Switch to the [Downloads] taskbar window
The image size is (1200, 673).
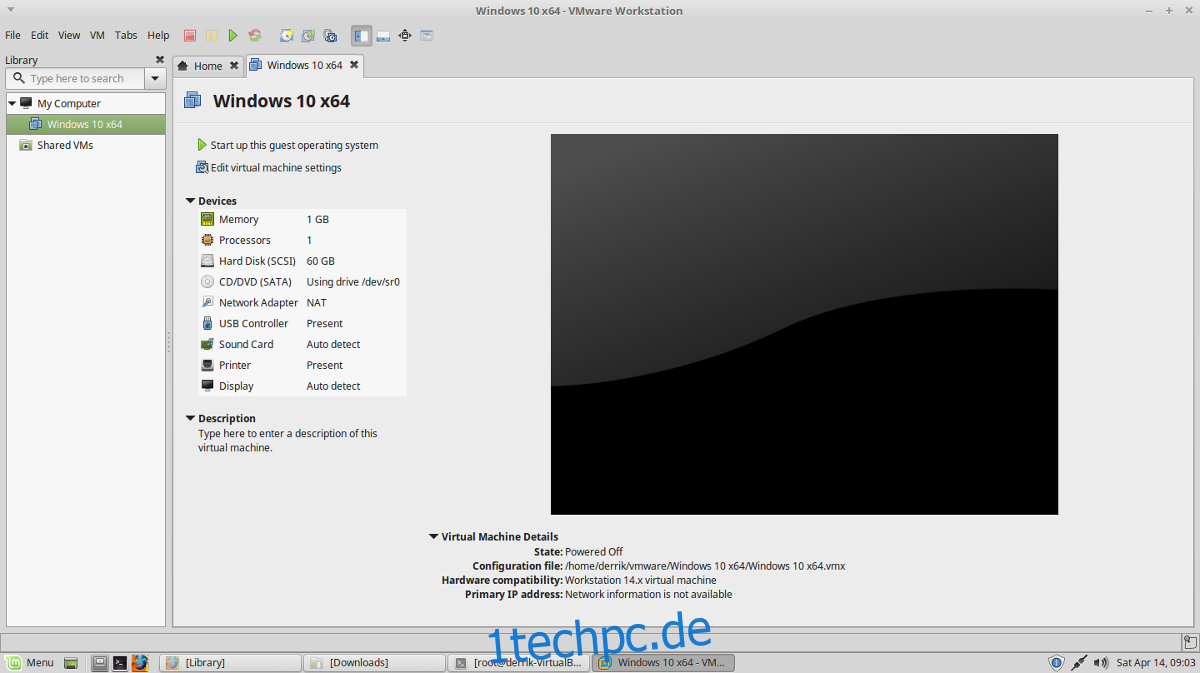(375, 662)
